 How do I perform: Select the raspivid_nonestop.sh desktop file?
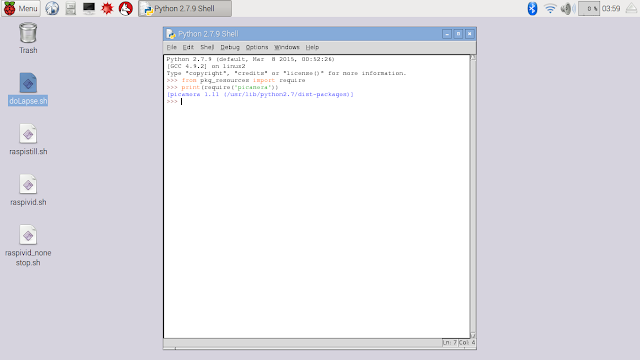(28, 246)
